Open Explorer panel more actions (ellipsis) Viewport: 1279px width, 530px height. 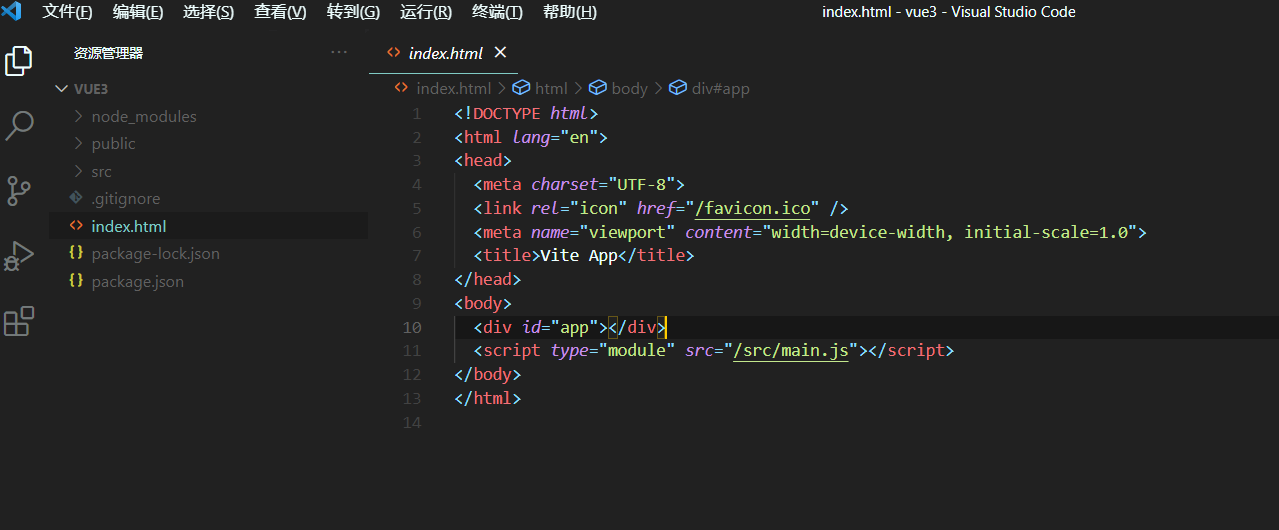coord(339,53)
